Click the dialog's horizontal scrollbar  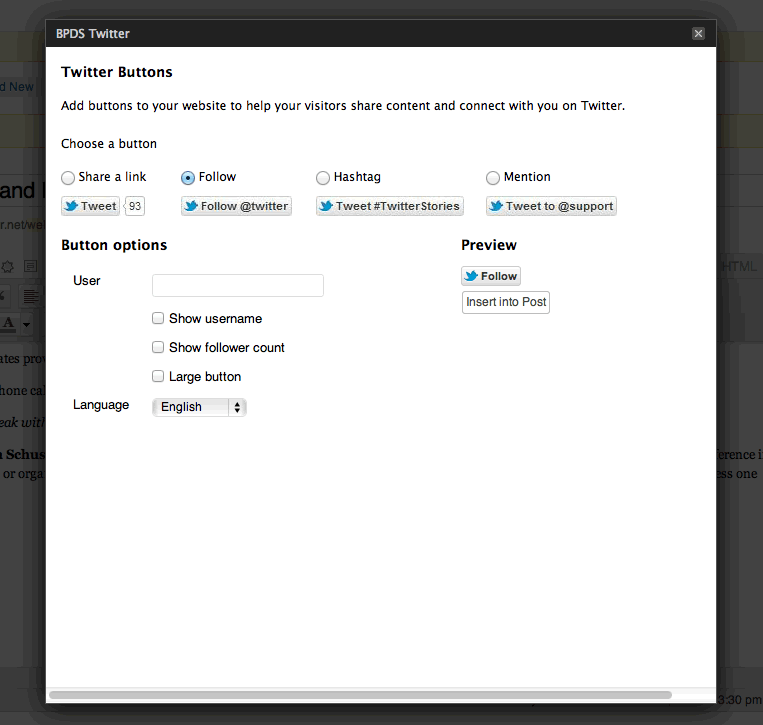(x=360, y=695)
